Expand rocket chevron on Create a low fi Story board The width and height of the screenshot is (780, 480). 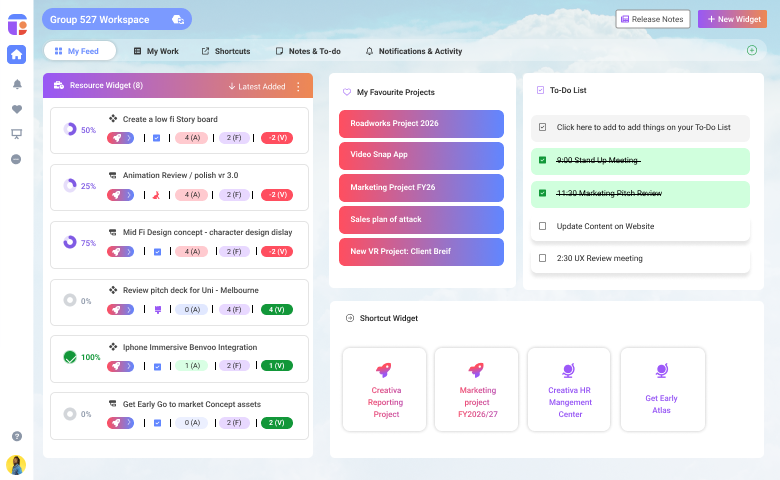pos(128,138)
